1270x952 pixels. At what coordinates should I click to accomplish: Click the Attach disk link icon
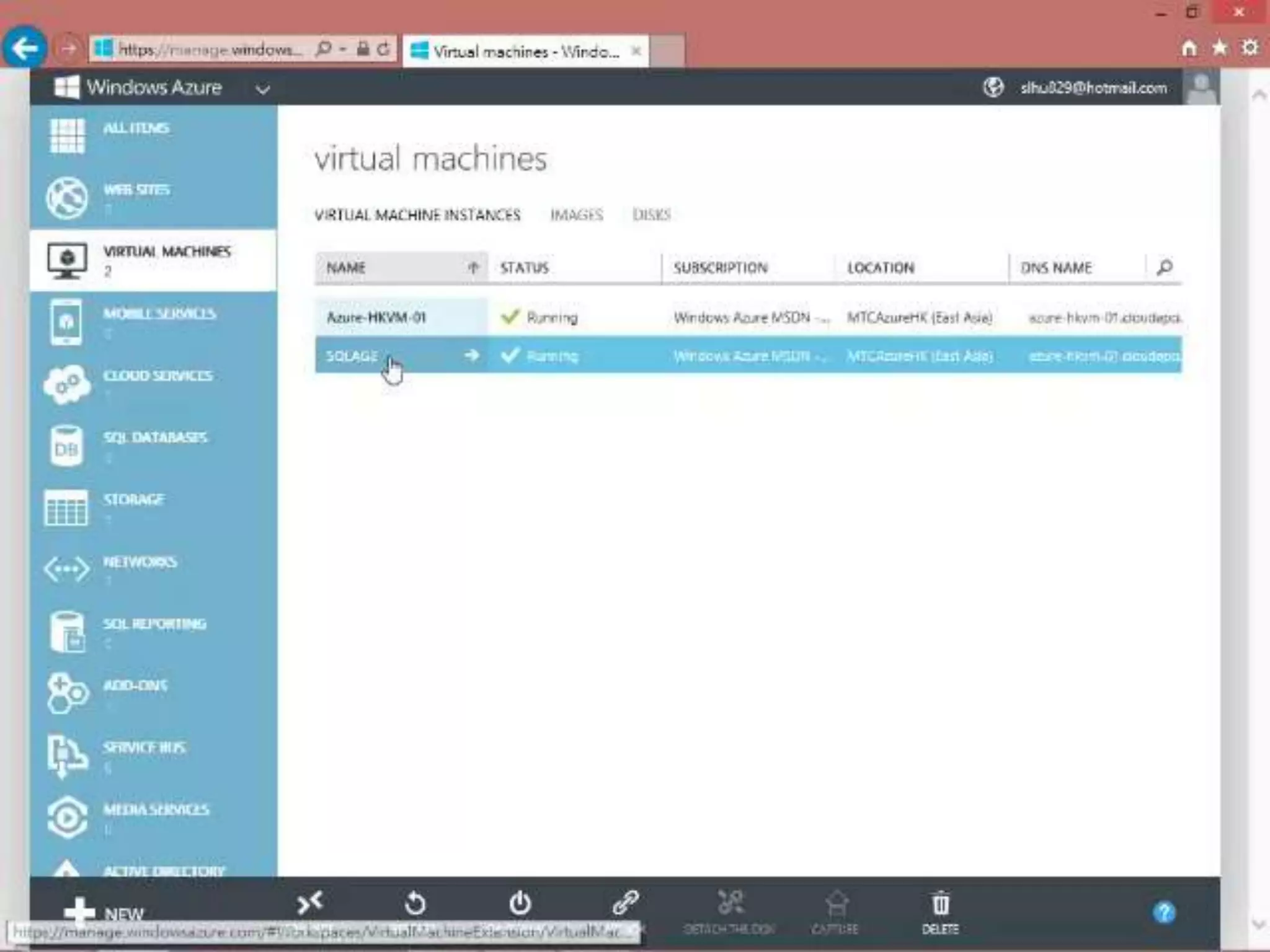tap(625, 904)
